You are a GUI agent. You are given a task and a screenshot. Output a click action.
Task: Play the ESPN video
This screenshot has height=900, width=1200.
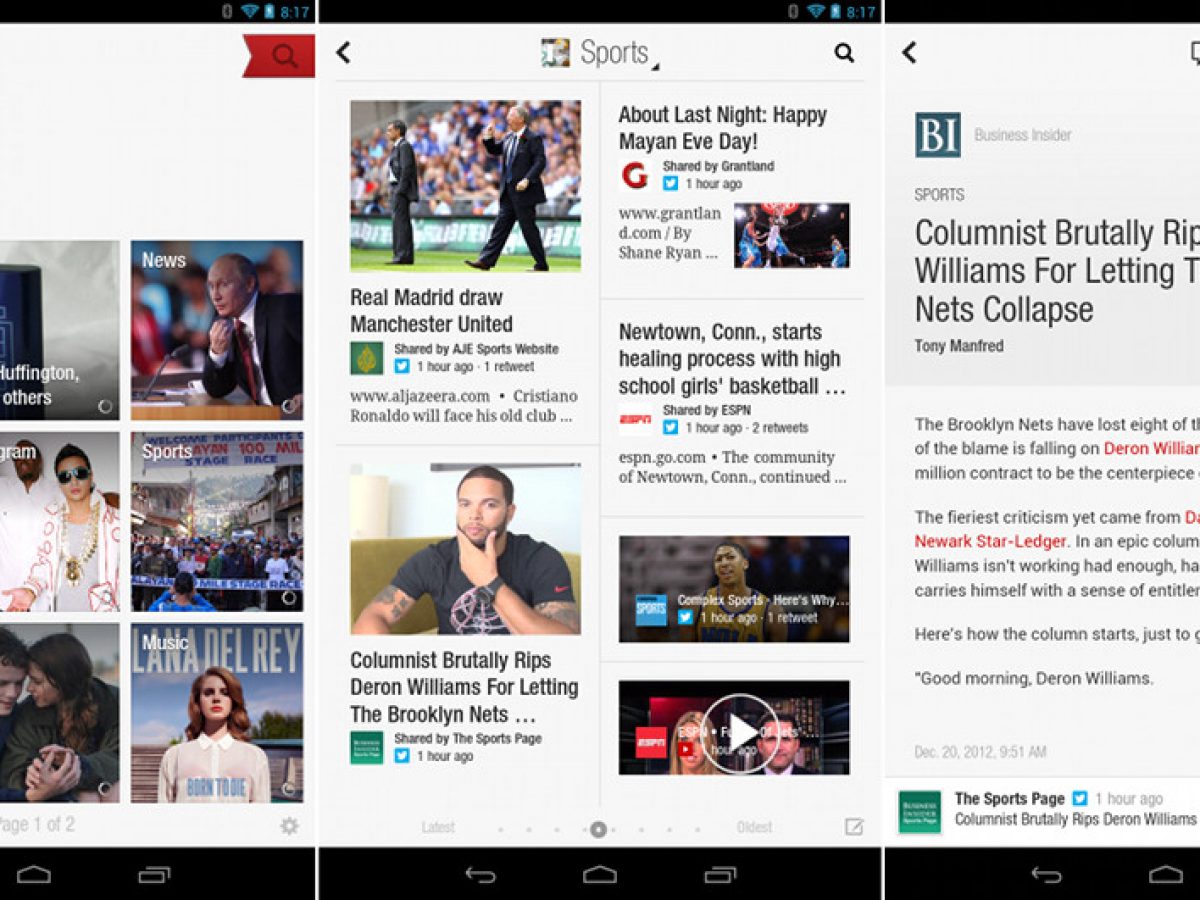(x=739, y=734)
